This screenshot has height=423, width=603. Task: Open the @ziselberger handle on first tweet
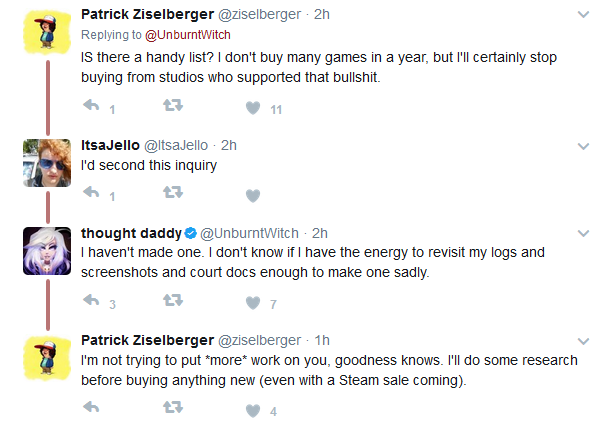pyautogui.click(x=260, y=15)
